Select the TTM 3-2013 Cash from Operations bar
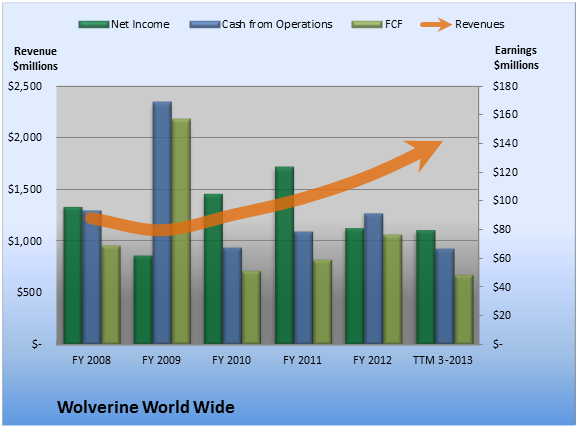 tap(445, 297)
